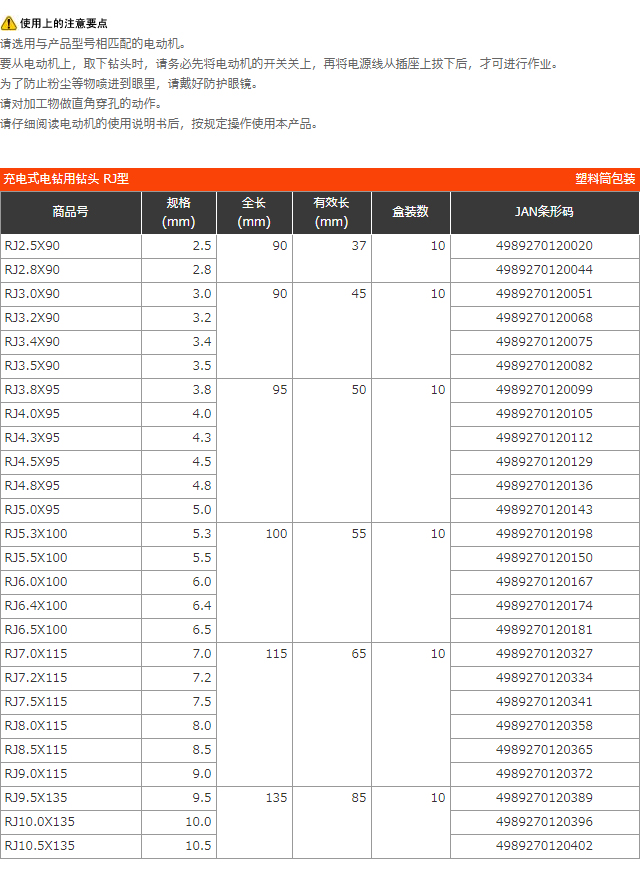This screenshot has width=640, height=870.
Task: Click the 全长 (mm) column header
Action: click(254, 212)
